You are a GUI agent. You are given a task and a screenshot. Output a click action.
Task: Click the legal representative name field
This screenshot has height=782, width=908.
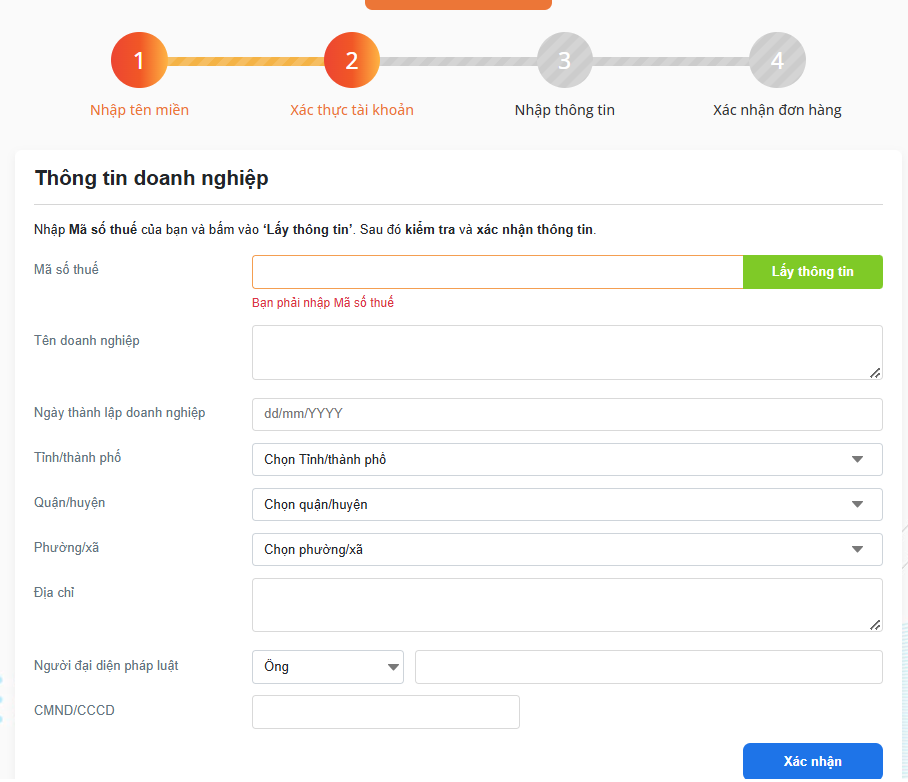tap(648, 667)
